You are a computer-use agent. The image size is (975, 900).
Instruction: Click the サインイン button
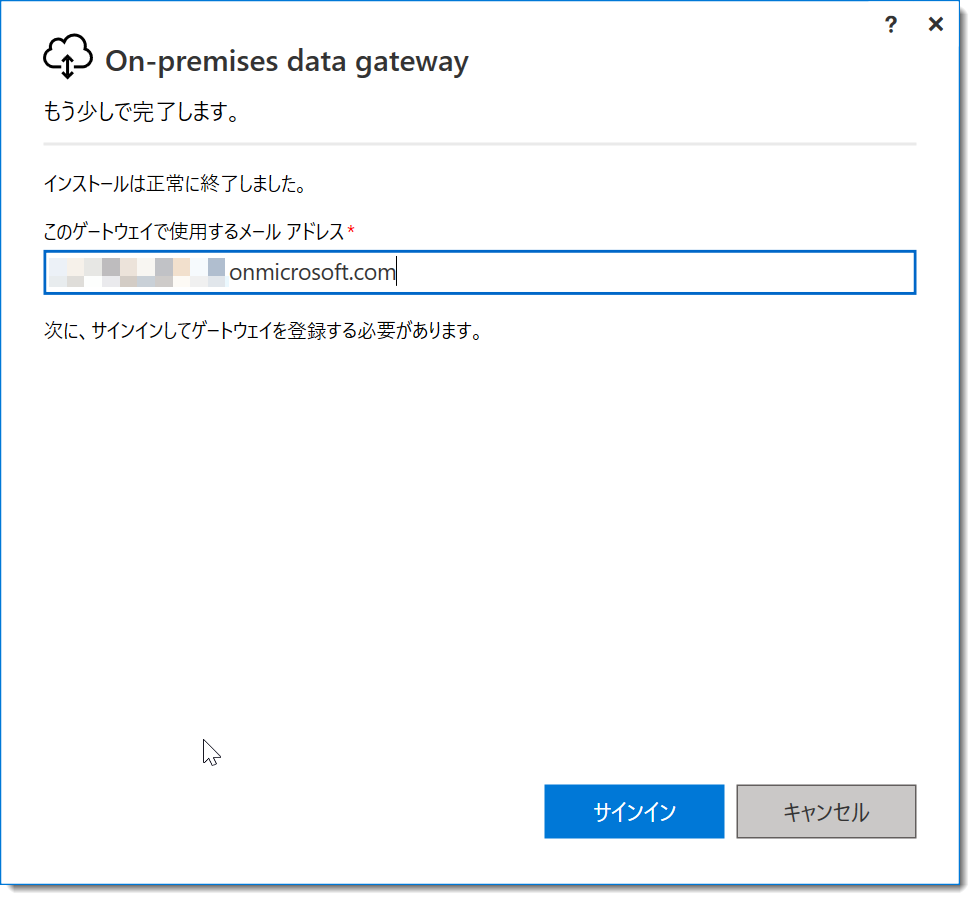click(x=634, y=811)
